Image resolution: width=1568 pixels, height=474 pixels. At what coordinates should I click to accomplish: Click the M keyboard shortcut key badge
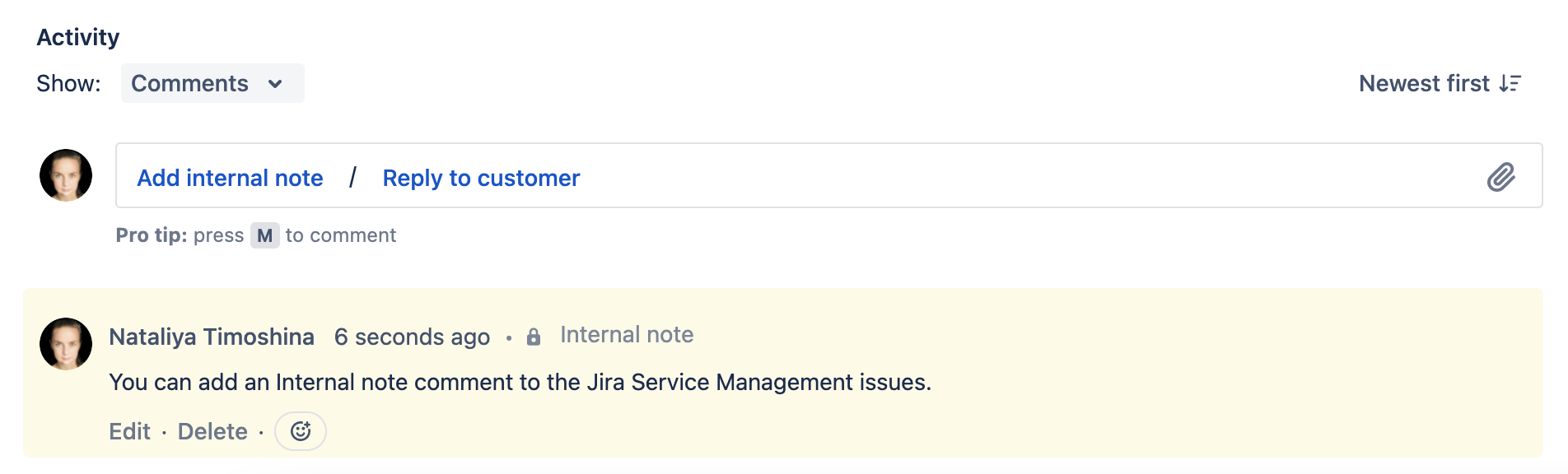(264, 235)
